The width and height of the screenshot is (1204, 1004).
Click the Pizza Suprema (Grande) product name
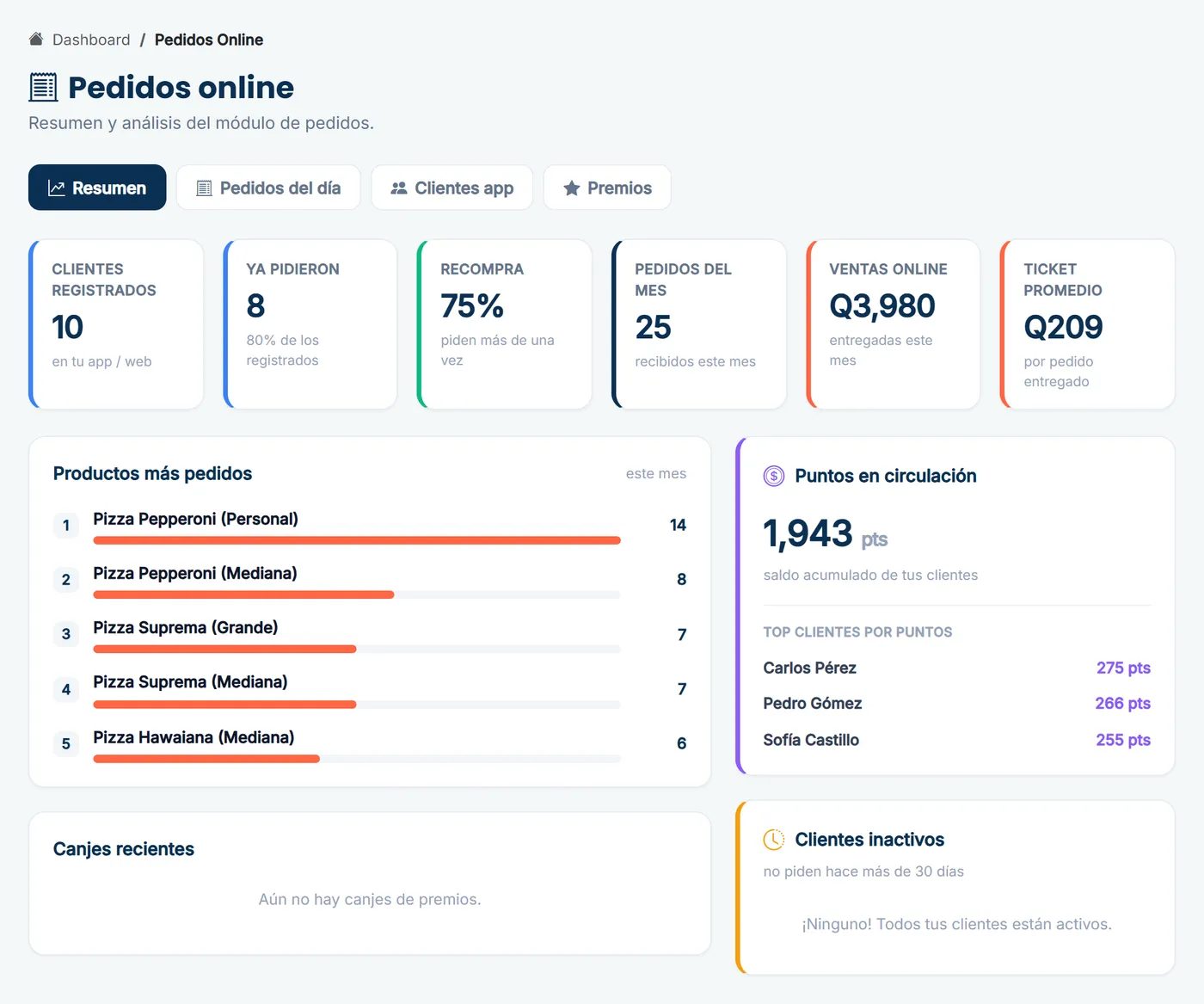tap(186, 627)
